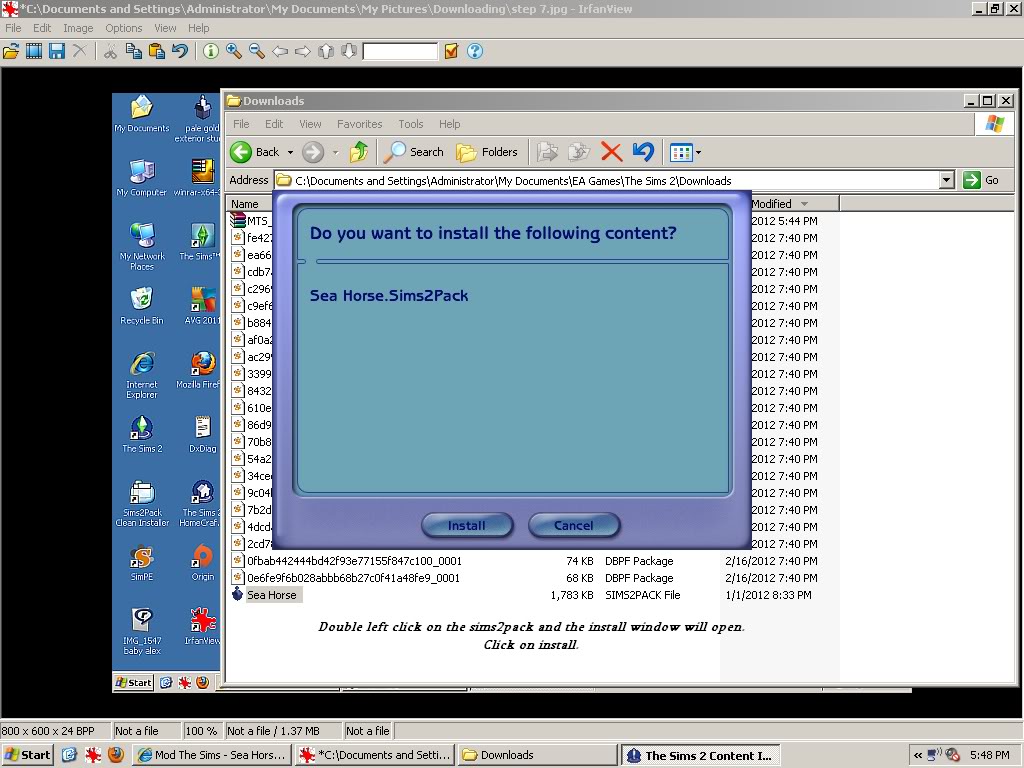
Task: Click the Paste clipboard icon
Action: tap(157, 51)
